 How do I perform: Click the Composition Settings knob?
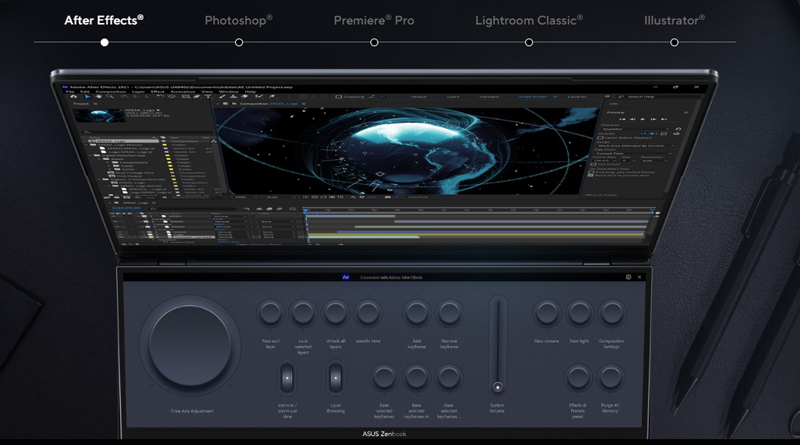(x=612, y=313)
